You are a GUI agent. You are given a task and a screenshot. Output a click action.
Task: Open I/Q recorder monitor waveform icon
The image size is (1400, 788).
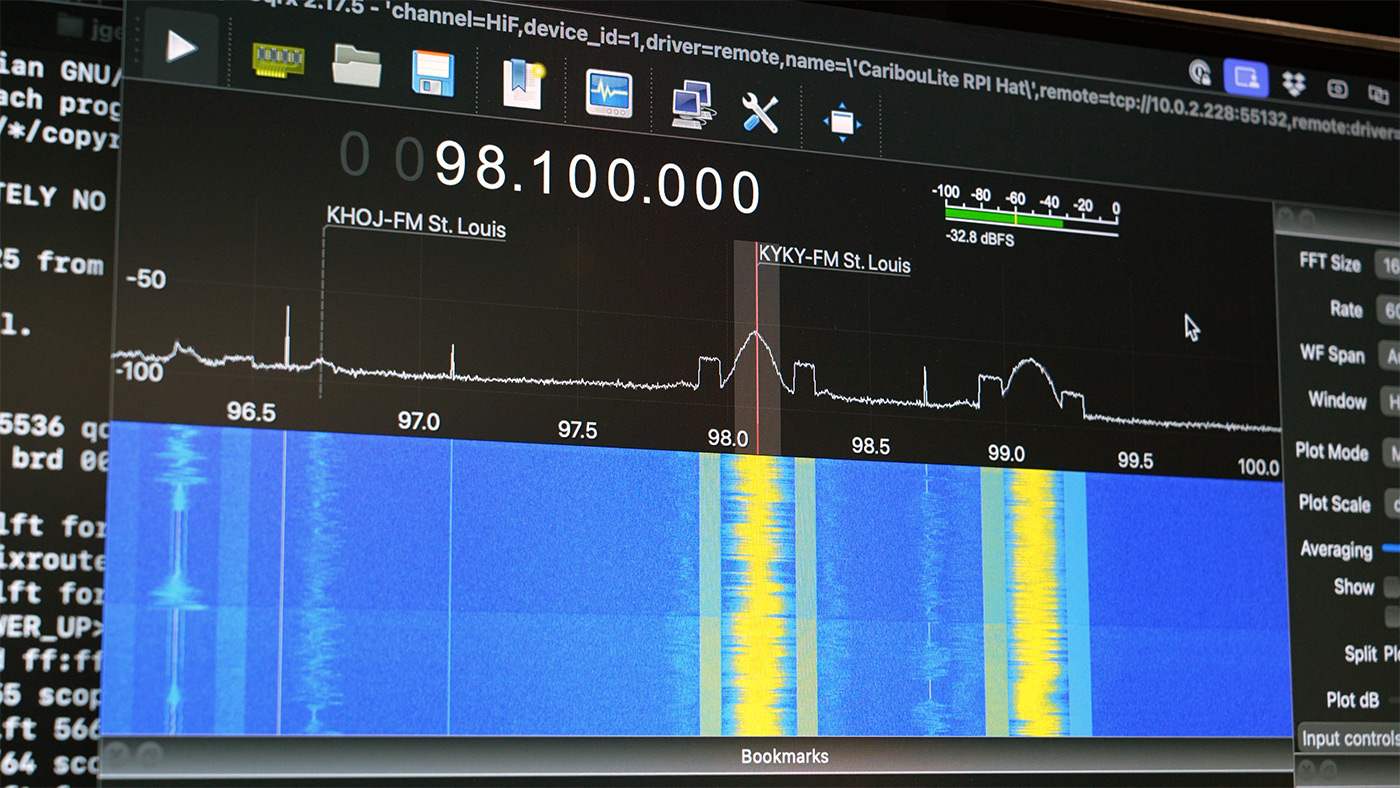tap(608, 94)
